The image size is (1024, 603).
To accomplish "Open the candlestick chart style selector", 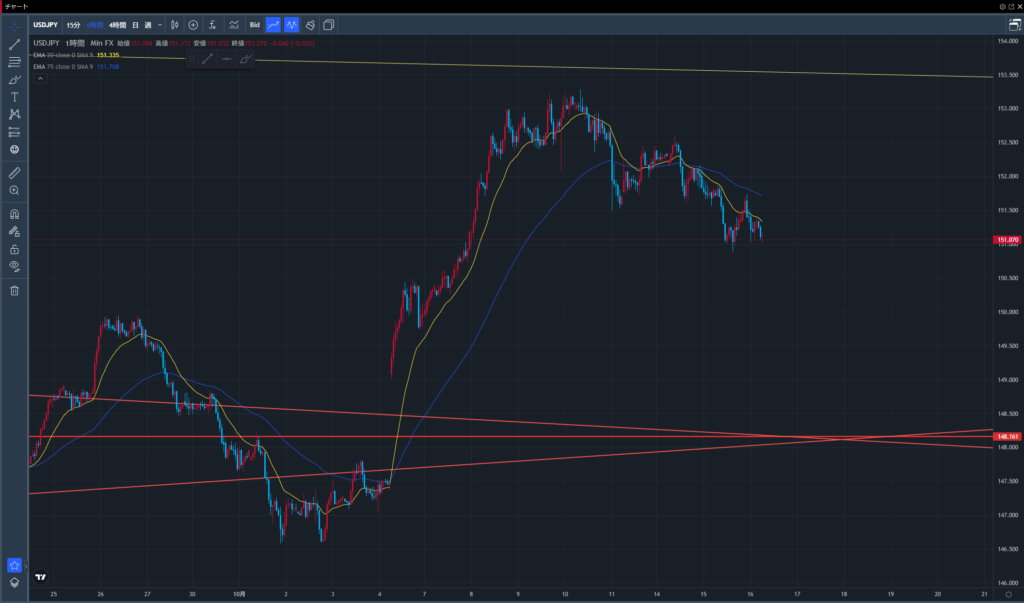I will [x=174, y=24].
